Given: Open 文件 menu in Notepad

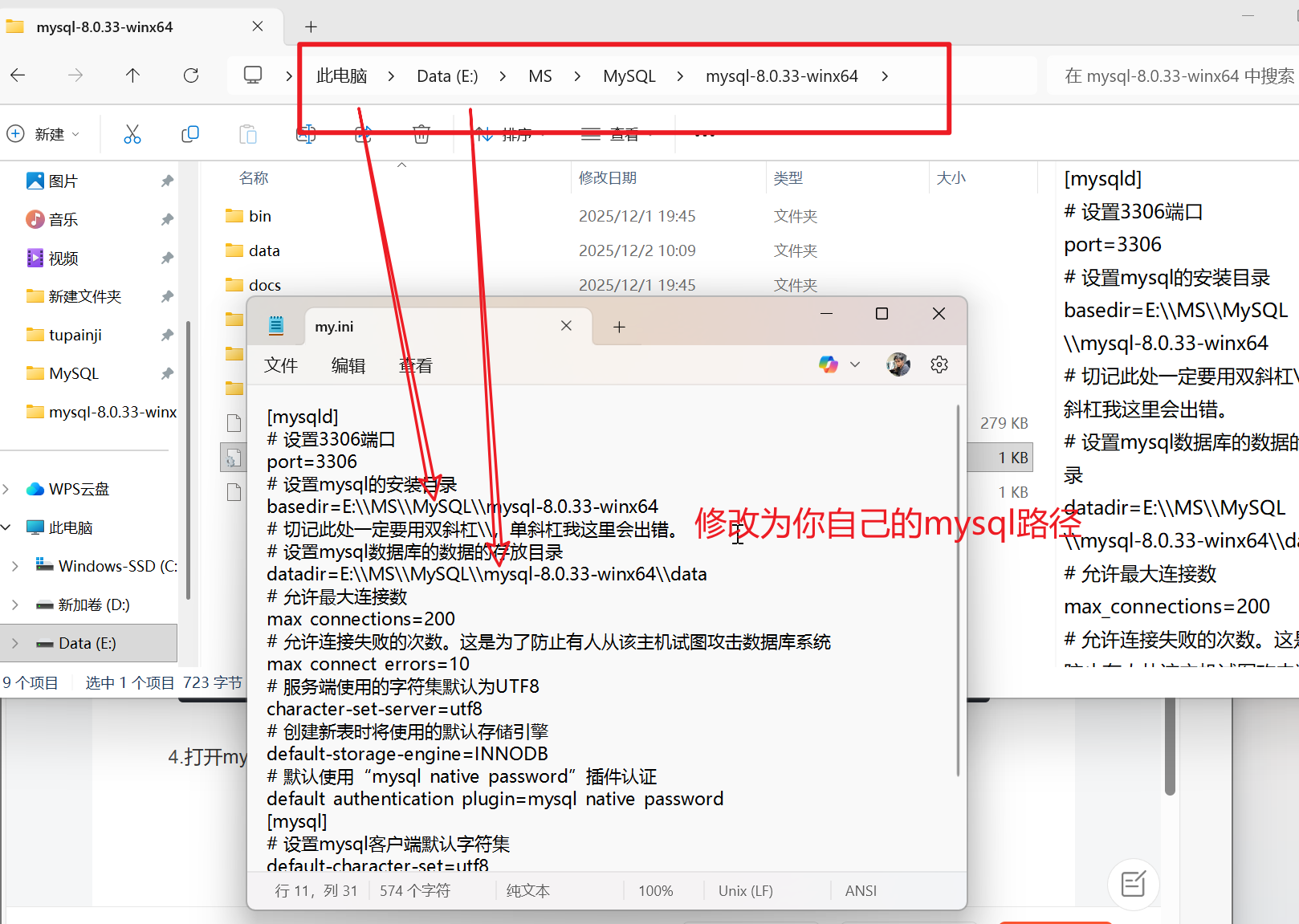Looking at the screenshot, I should pos(281,366).
